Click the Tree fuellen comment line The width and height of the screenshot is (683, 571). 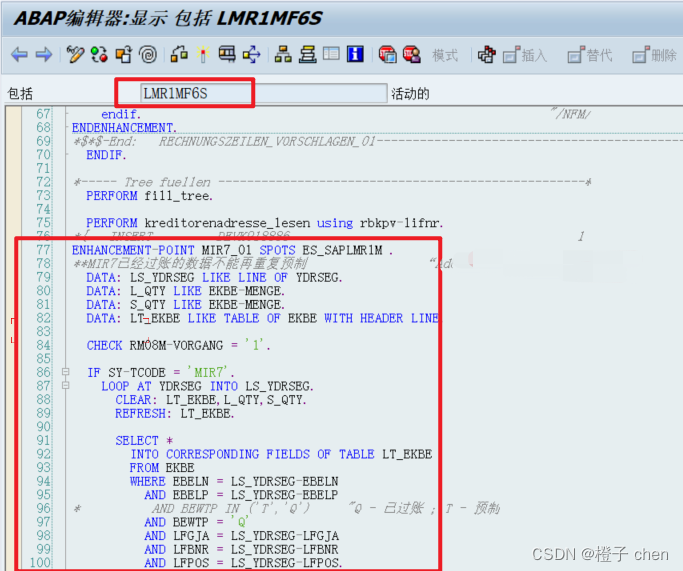pyautogui.click(x=332, y=182)
